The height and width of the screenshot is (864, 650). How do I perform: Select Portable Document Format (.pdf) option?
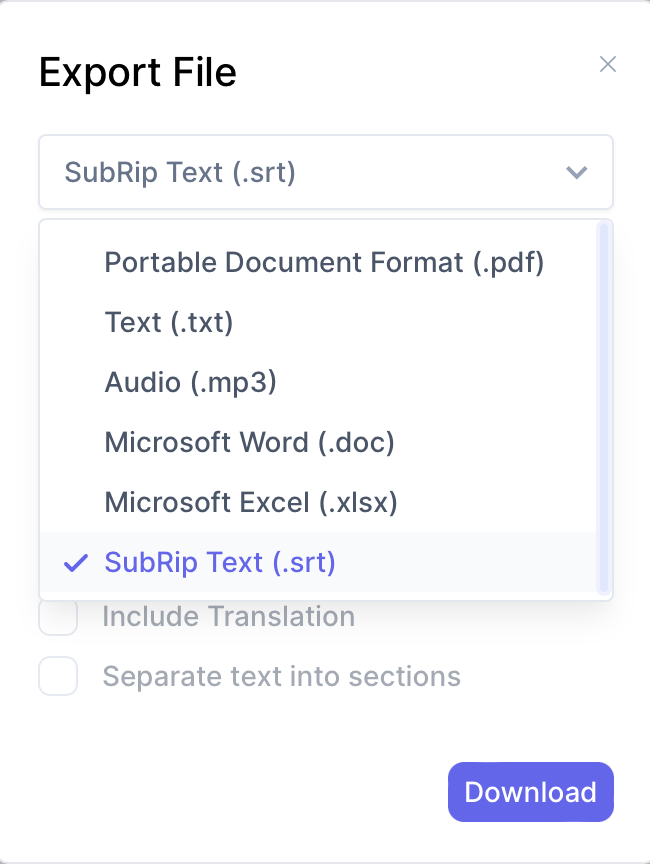click(x=324, y=262)
